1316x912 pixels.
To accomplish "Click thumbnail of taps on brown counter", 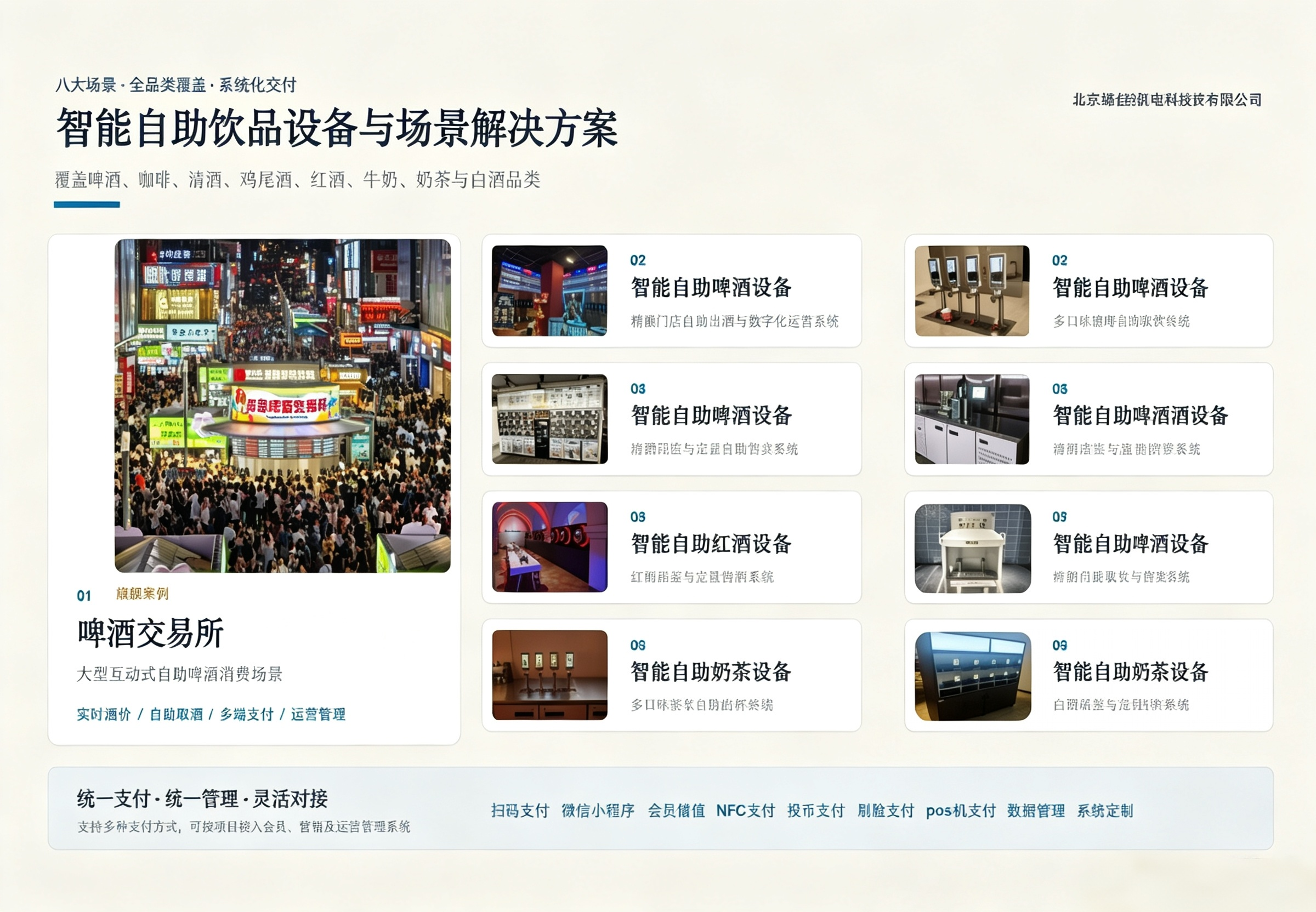I will [x=549, y=675].
